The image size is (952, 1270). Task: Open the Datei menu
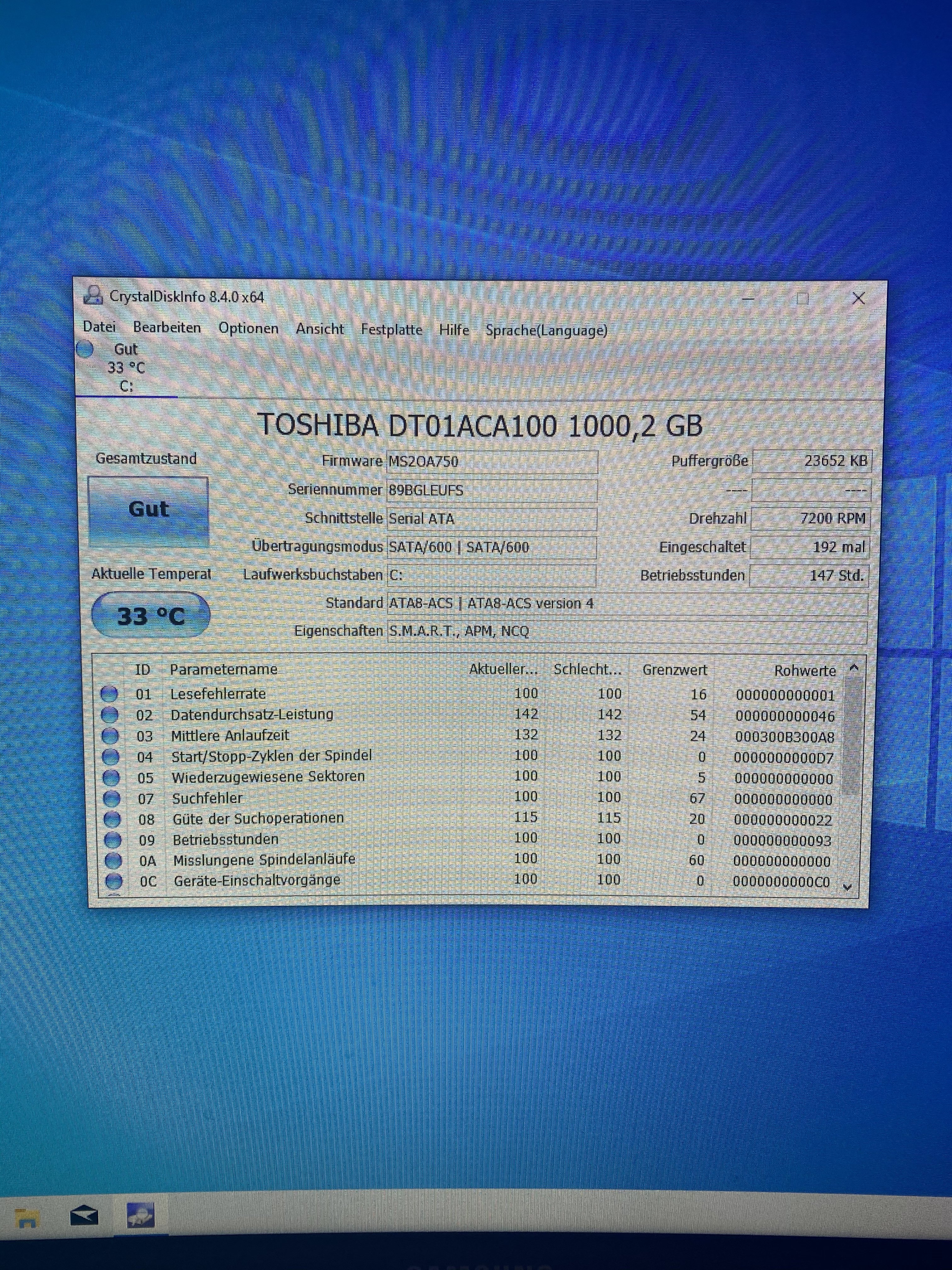(x=99, y=327)
